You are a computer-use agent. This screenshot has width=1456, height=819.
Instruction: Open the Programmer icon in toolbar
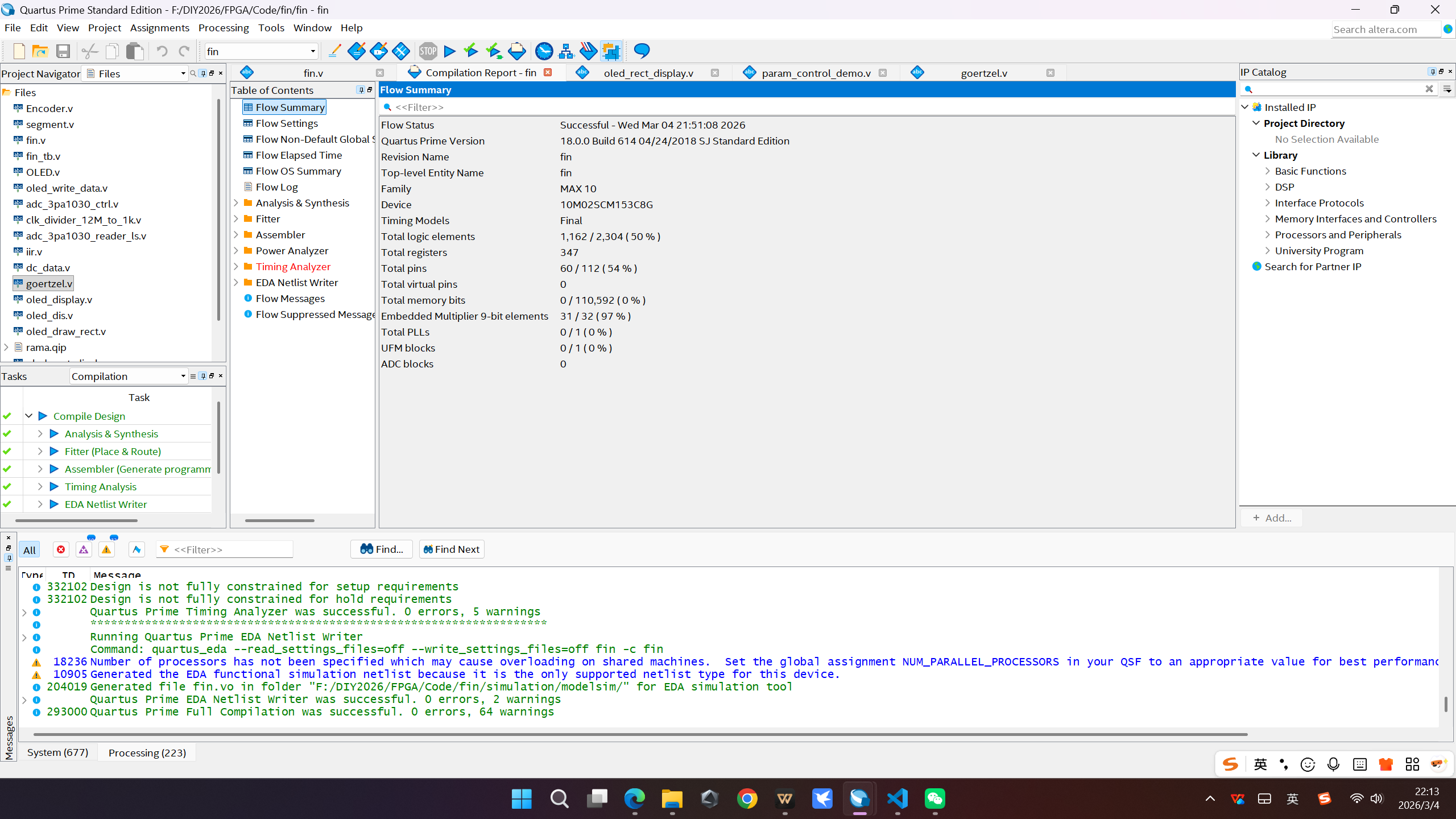(588, 51)
